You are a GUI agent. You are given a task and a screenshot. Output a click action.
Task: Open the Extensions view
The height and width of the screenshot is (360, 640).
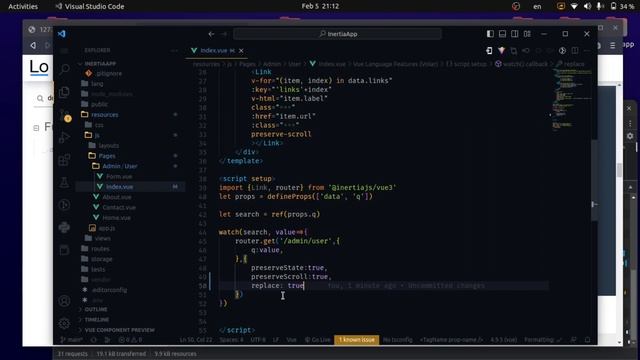[64, 160]
